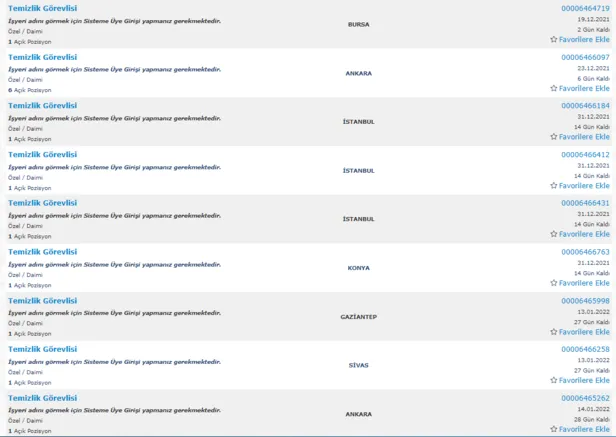Image resolution: width=616 pixels, height=437 pixels.
Task: Add the Sivas job to favorites via star
Action: point(554,380)
